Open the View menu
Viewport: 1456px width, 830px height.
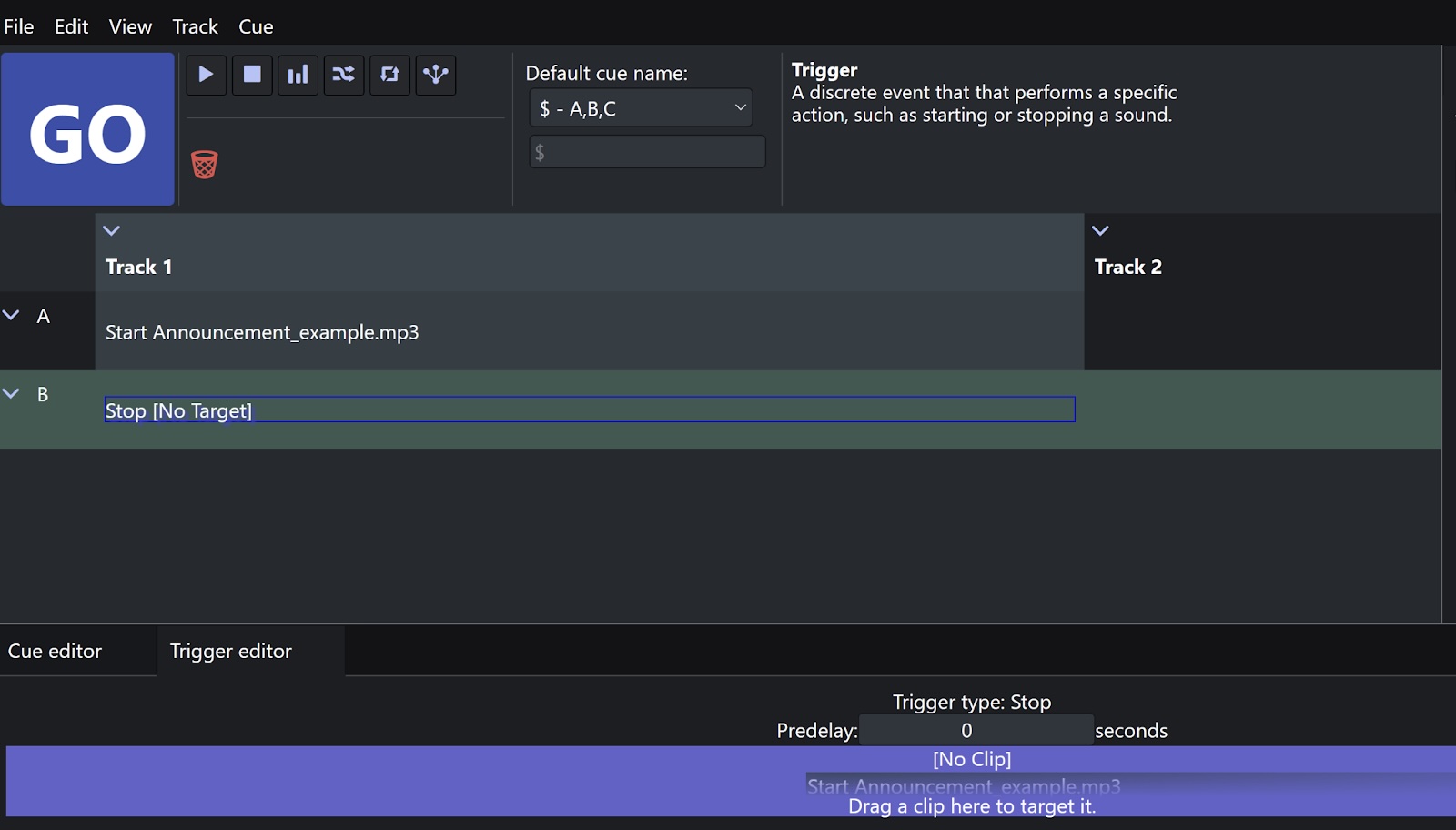point(130,26)
